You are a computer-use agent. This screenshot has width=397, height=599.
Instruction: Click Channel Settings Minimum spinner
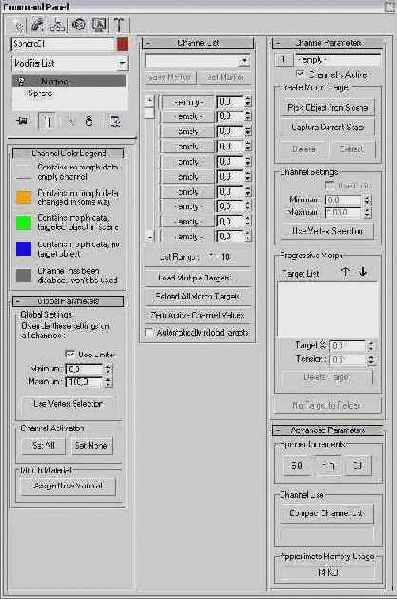tap(367, 199)
